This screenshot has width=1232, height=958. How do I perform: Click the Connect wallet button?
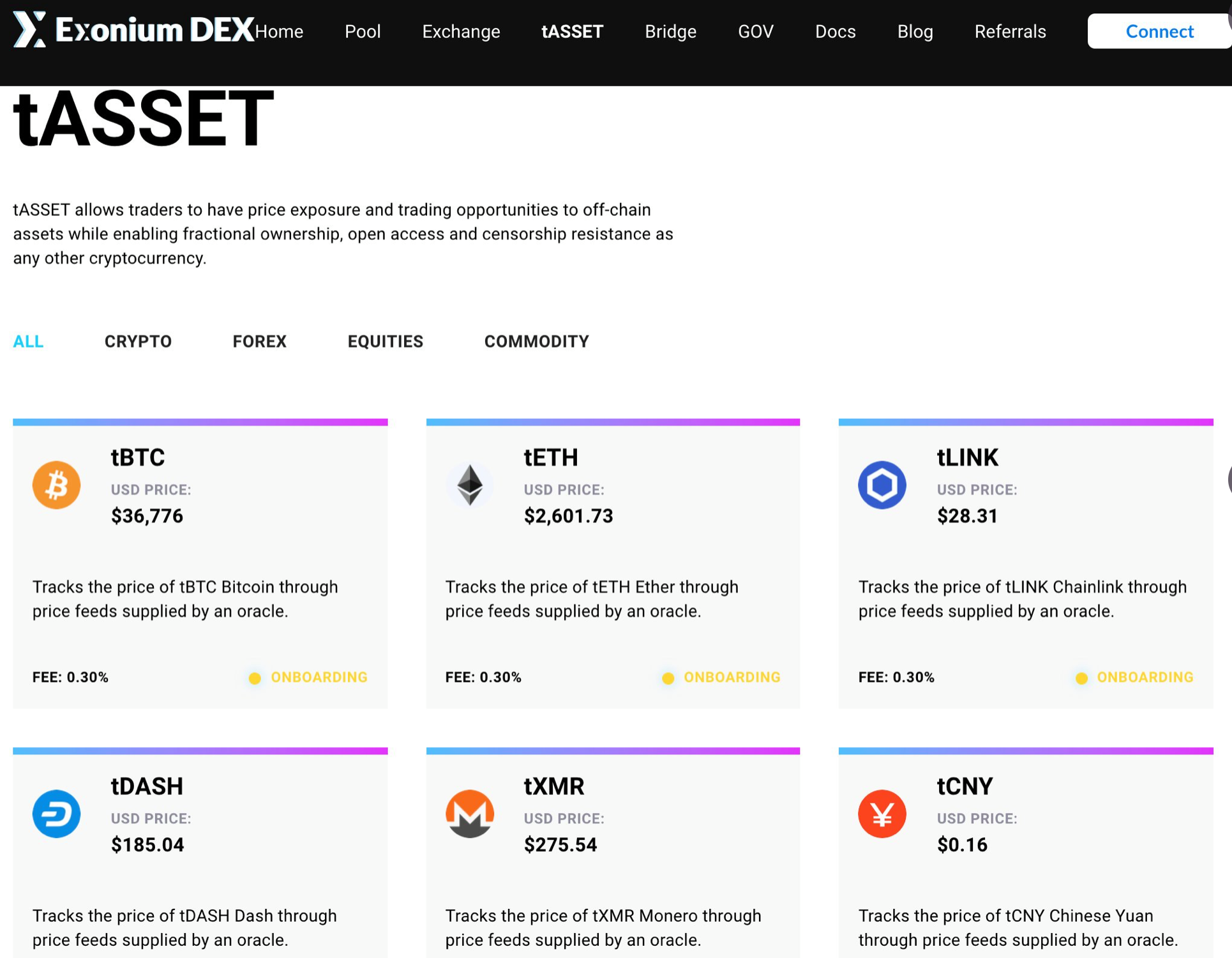click(x=1159, y=31)
